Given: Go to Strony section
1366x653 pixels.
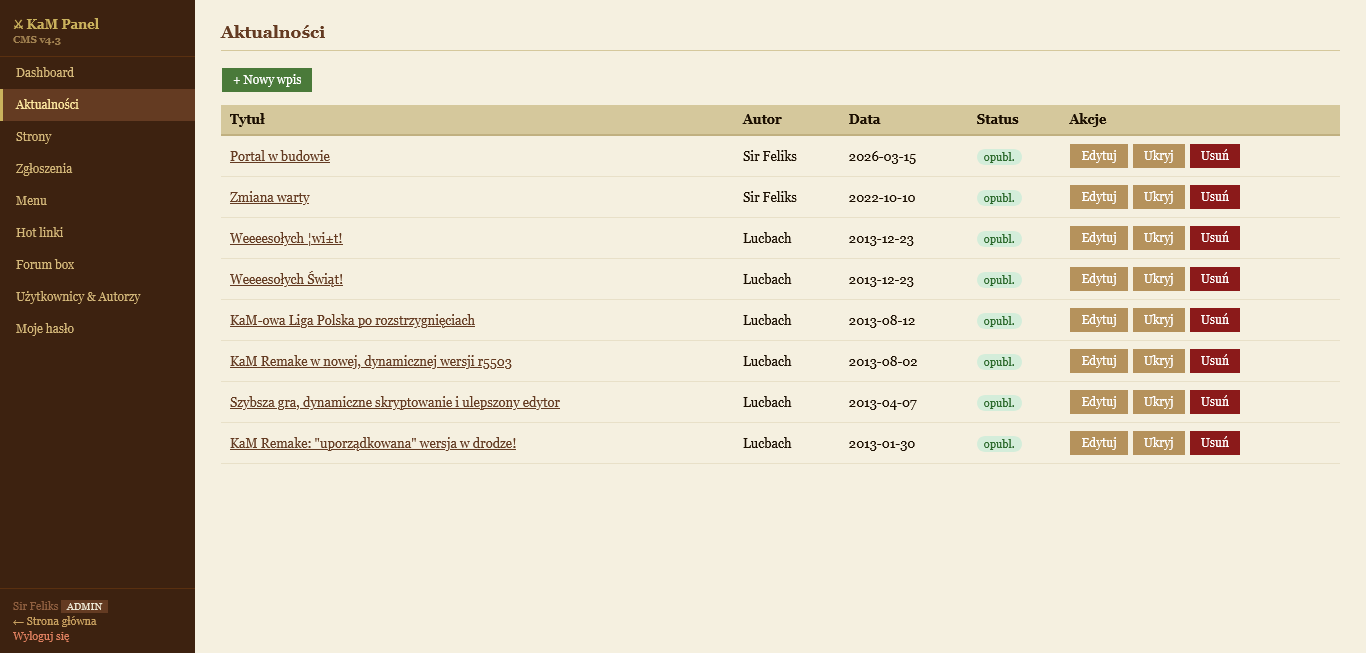Looking at the screenshot, I should (x=34, y=137).
